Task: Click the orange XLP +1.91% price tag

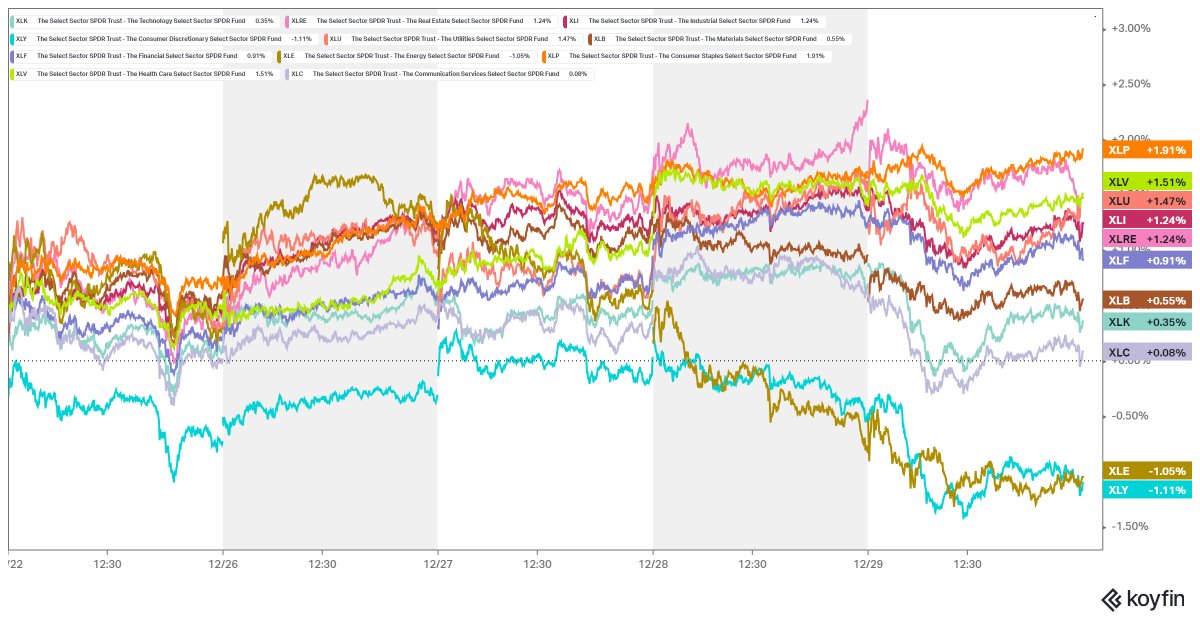Action: (x=1149, y=150)
